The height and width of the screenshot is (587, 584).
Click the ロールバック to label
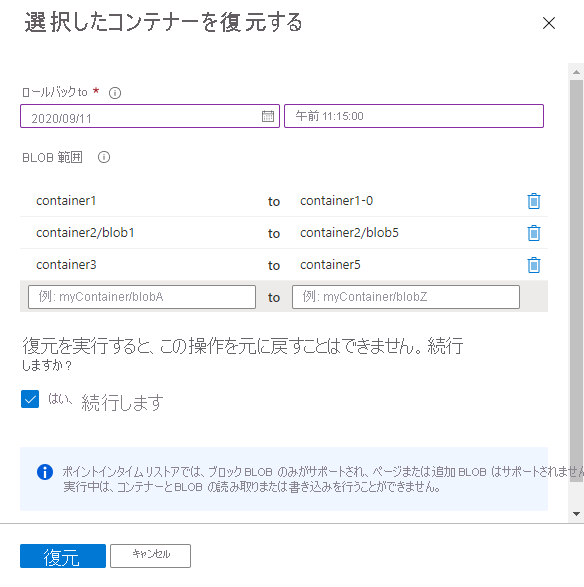[55, 92]
